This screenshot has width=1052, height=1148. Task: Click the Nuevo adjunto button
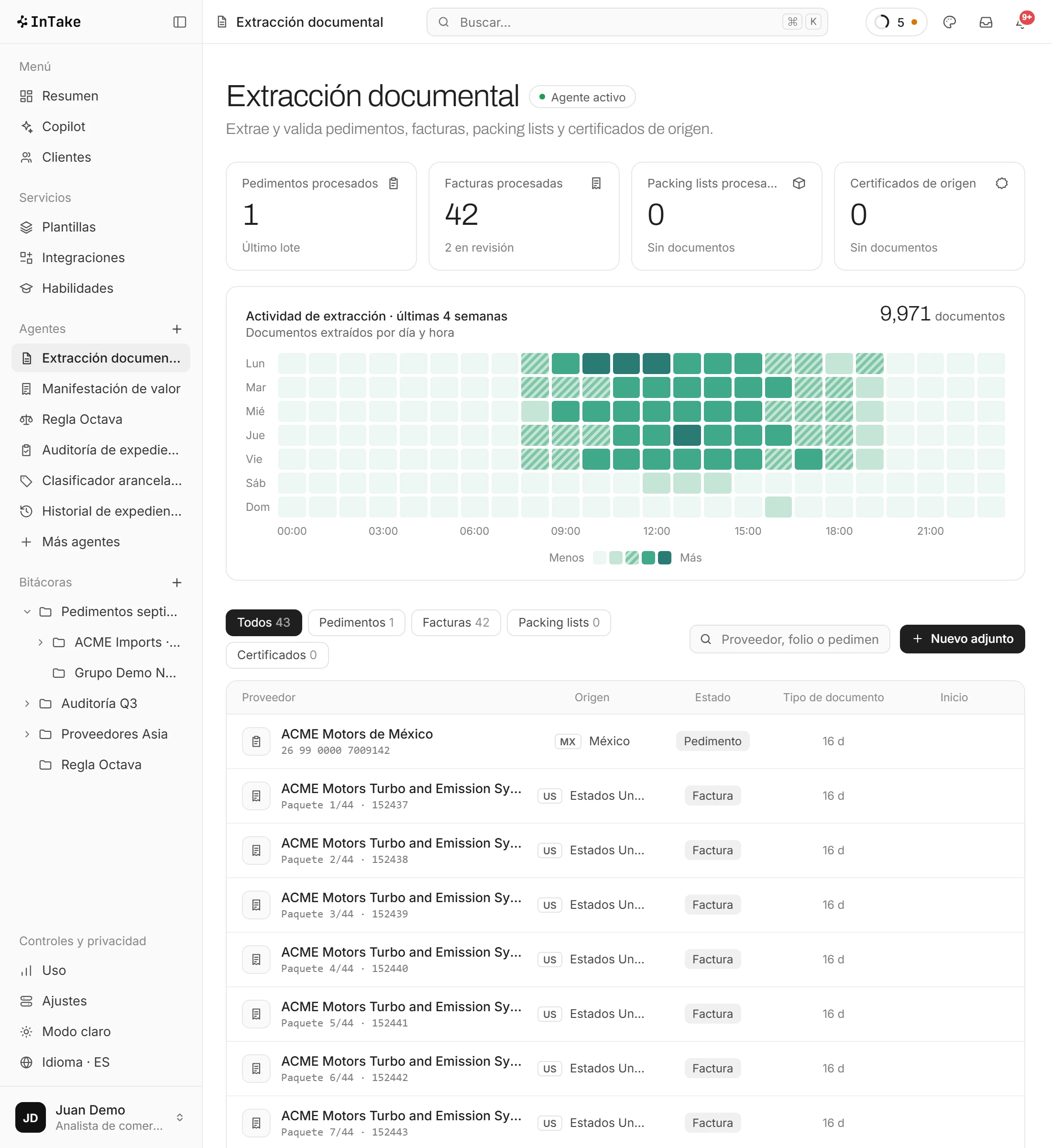click(962, 639)
